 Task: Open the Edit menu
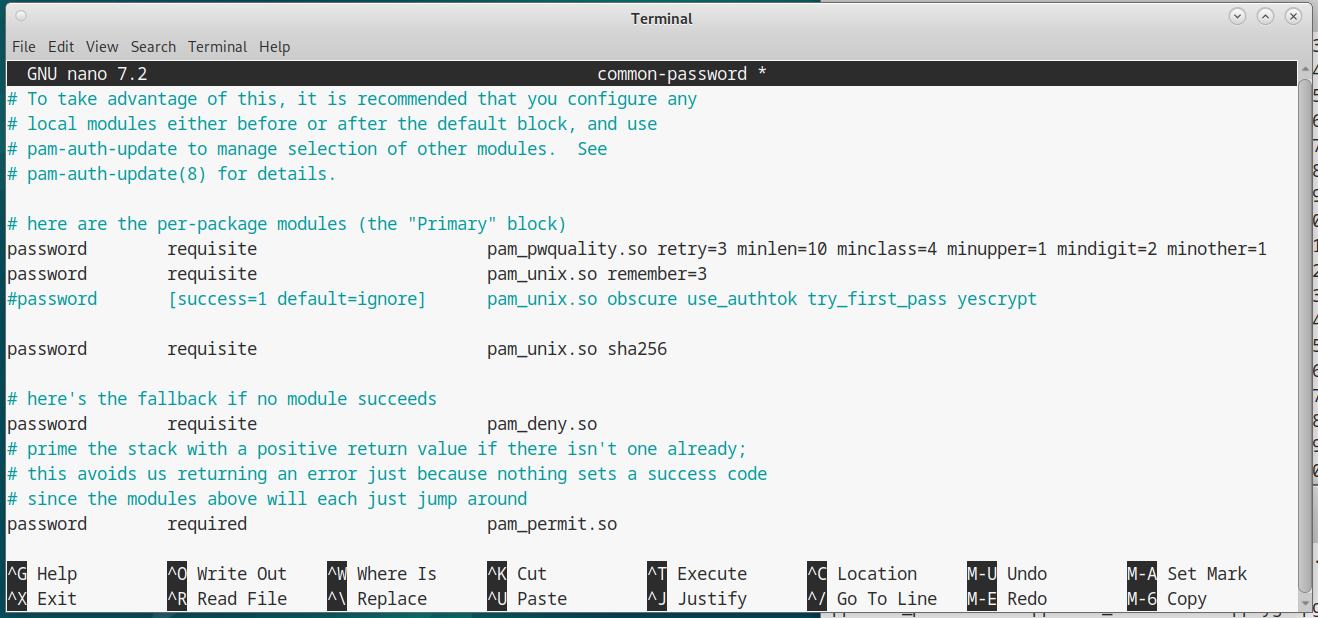coord(61,47)
